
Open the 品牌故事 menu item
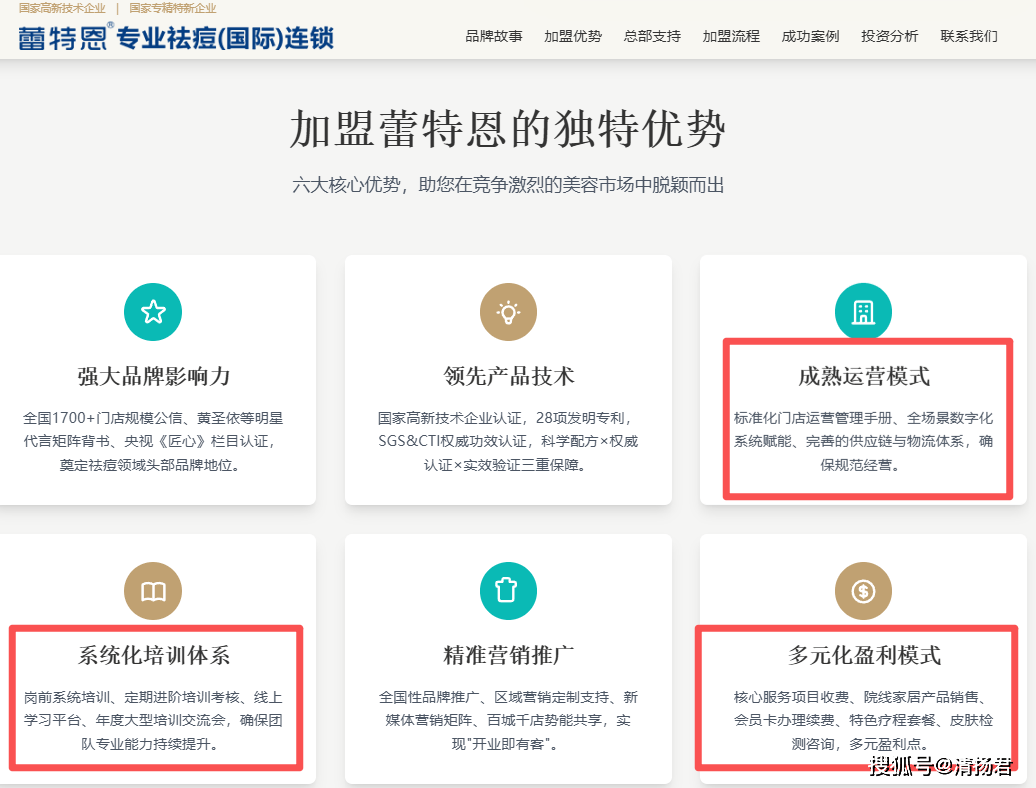(494, 35)
